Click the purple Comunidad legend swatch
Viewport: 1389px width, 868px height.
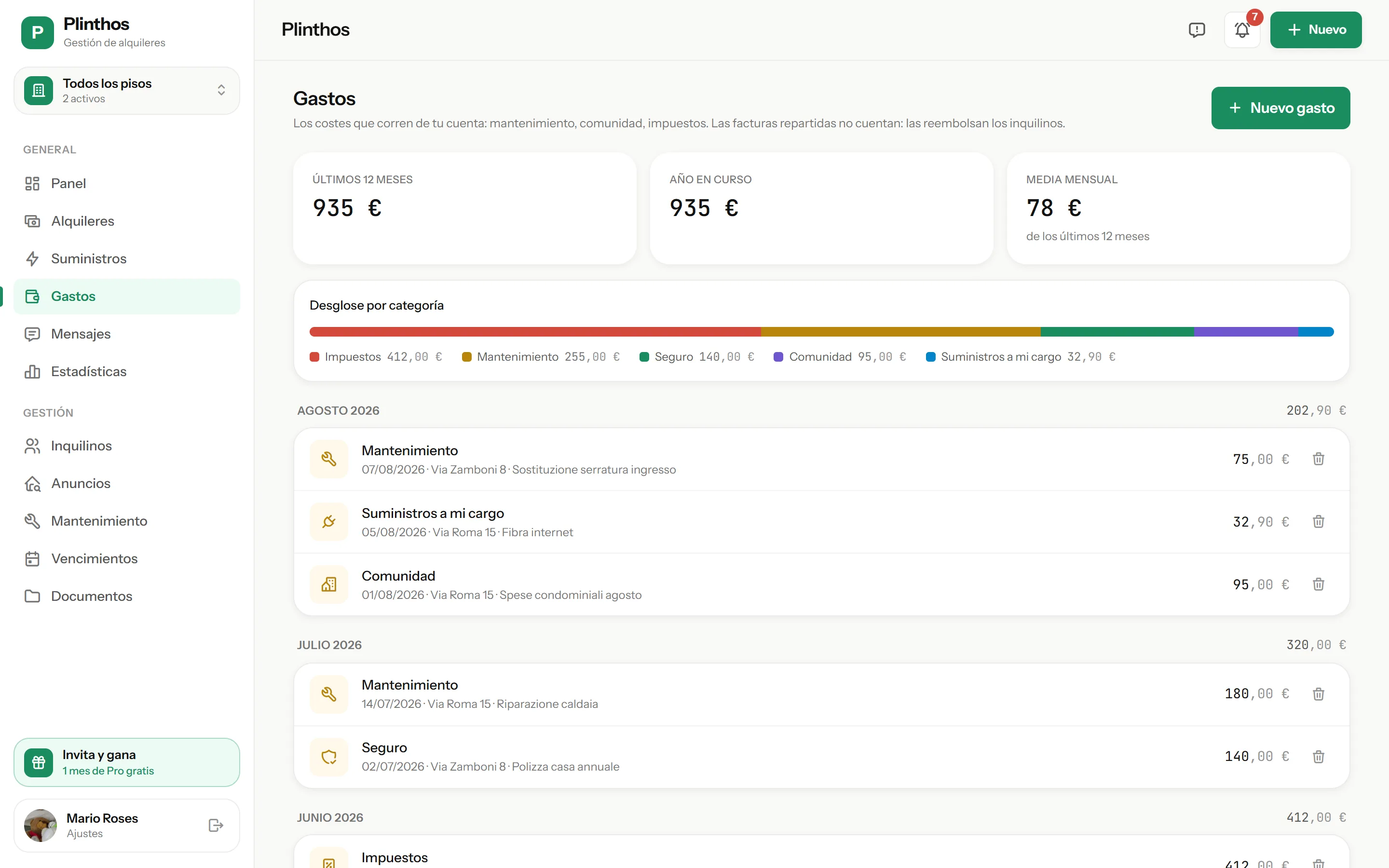(x=778, y=357)
